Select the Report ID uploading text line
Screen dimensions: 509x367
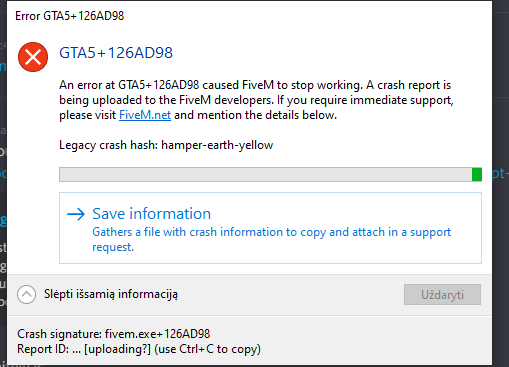139,349
